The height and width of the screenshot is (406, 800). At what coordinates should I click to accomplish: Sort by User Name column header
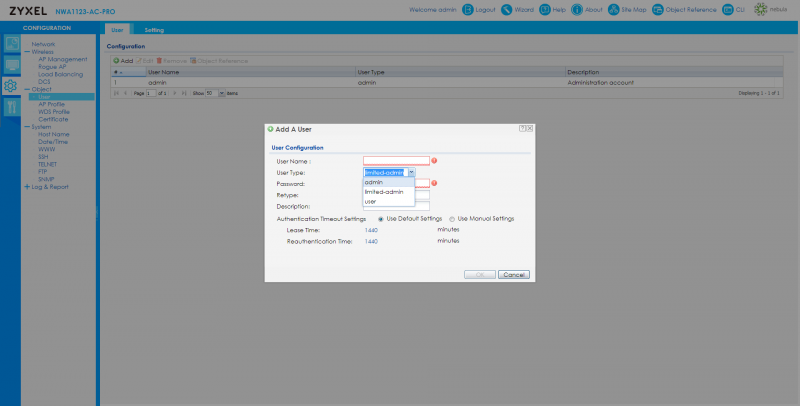point(251,72)
